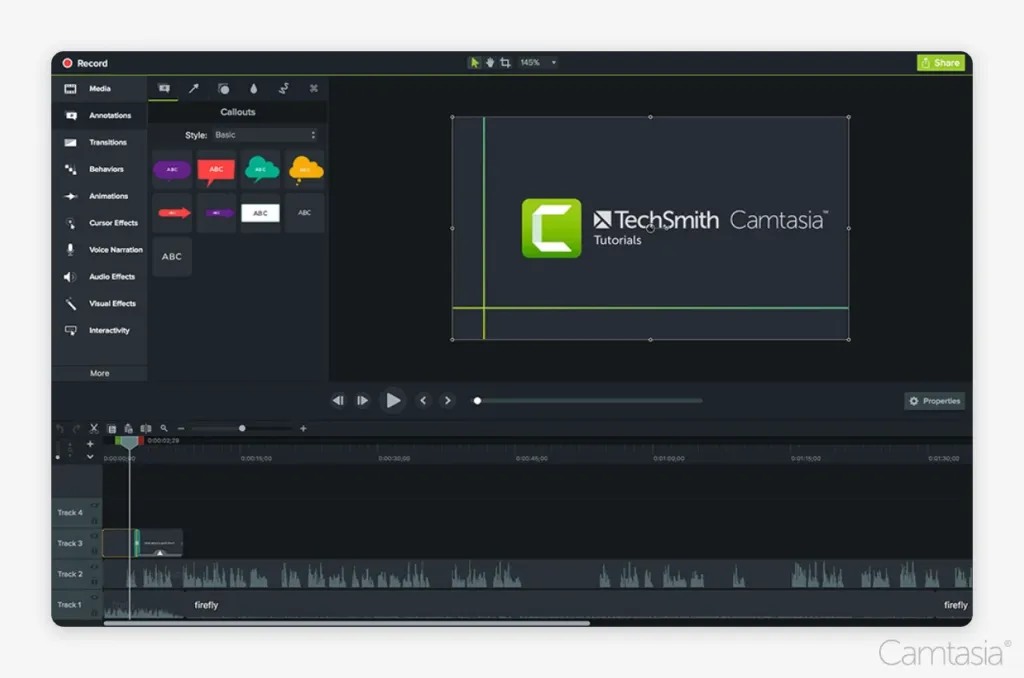The height and width of the screenshot is (678, 1024).
Task: Open Visual Effects in sidebar
Action: tap(100, 303)
